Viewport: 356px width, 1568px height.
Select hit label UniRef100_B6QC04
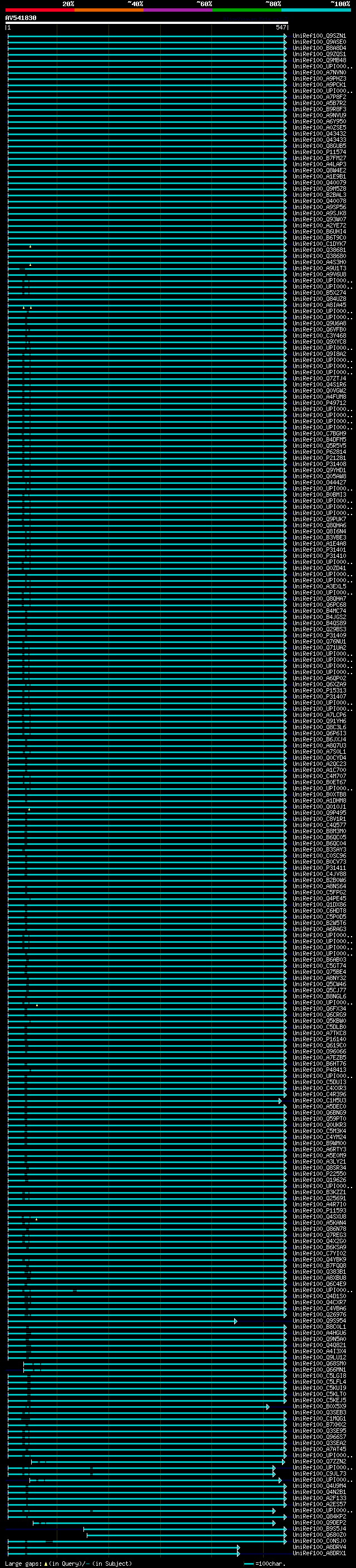(319, 843)
